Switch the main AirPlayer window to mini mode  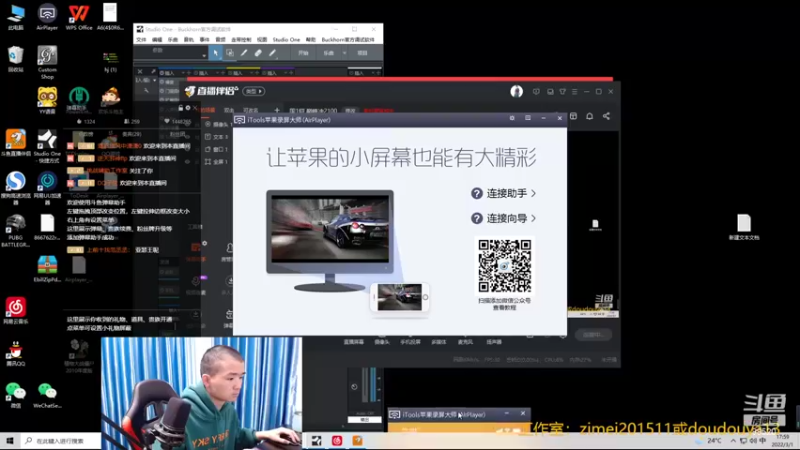click(528, 118)
